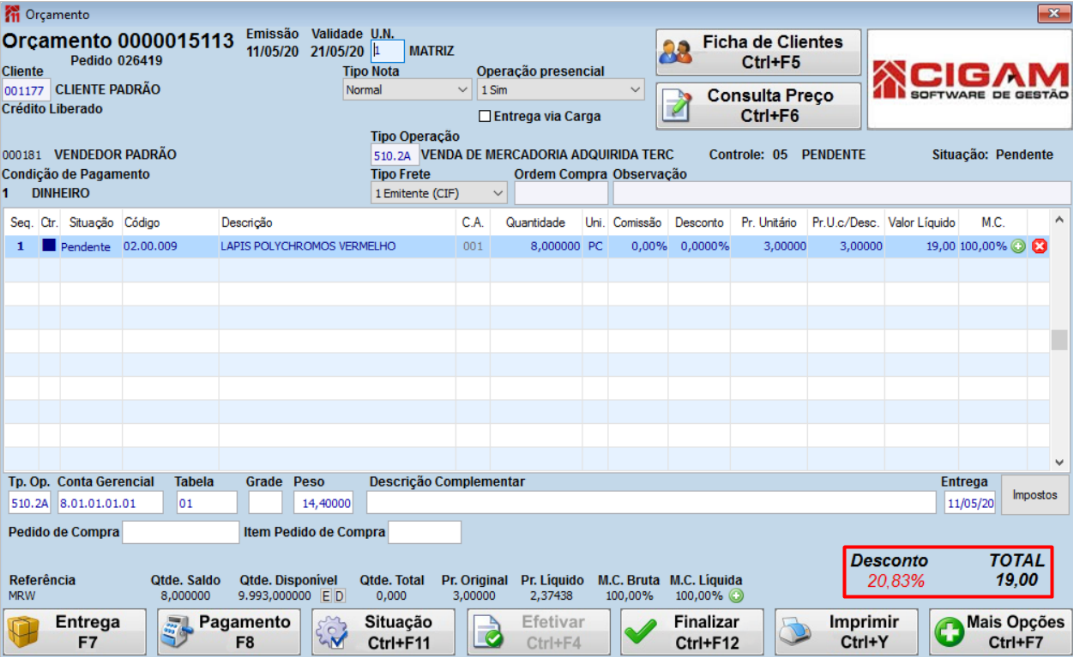Click the grid scrollbar thumb
Screen dimensions: 1080x657
[x=1059, y=340]
